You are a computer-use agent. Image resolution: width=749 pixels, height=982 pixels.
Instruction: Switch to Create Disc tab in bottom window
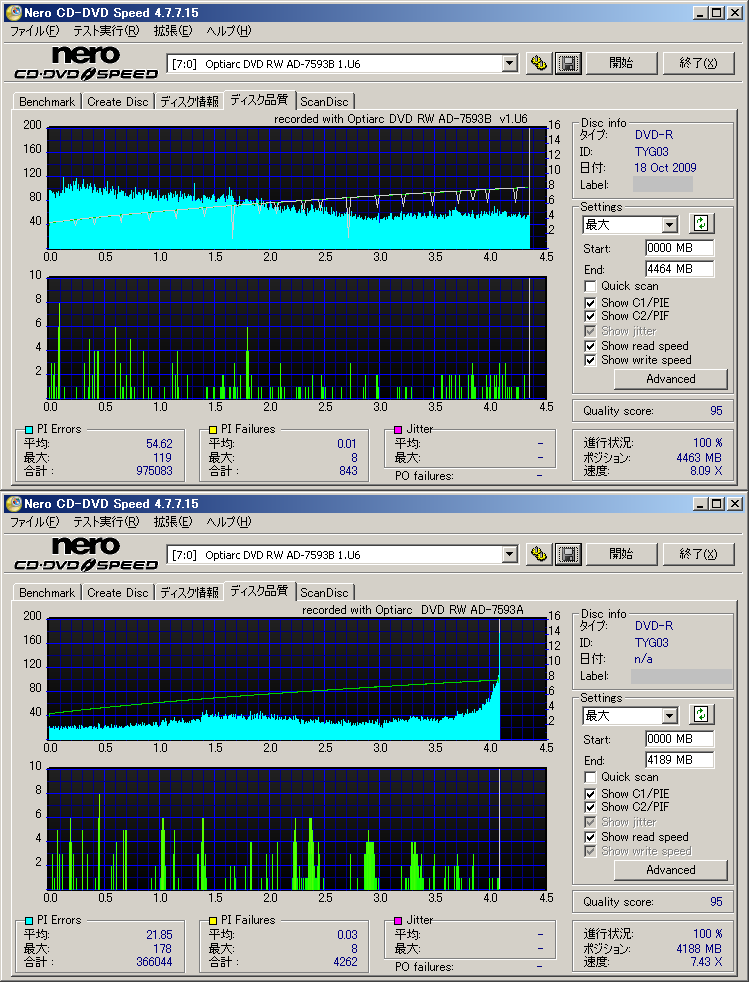pos(118,592)
